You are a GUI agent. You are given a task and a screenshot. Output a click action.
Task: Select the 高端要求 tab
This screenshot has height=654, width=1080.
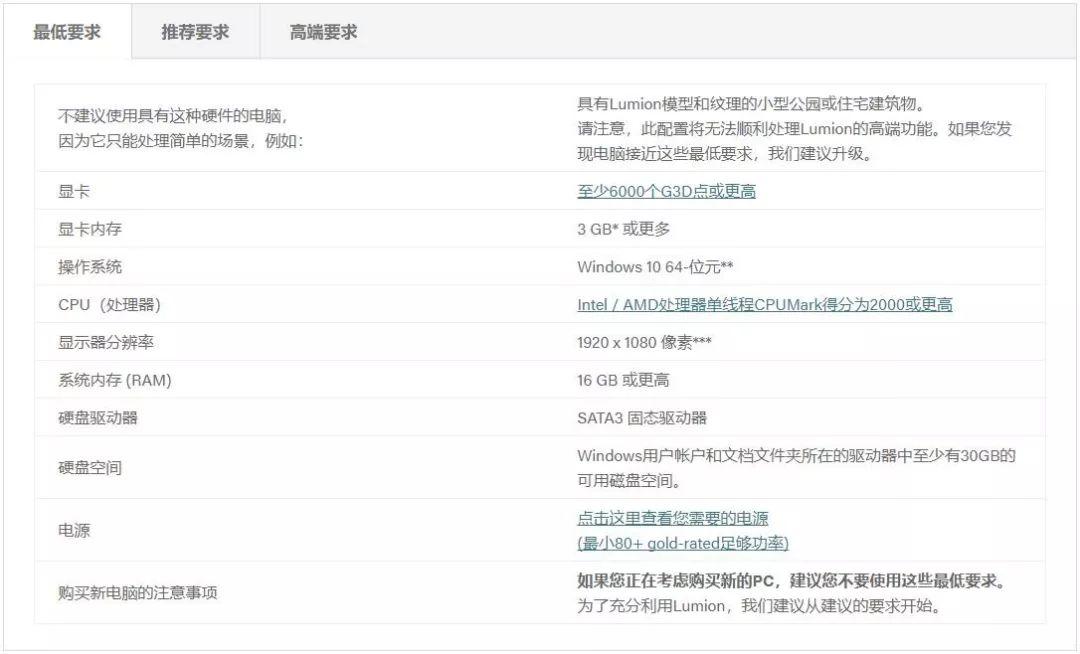click(324, 32)
